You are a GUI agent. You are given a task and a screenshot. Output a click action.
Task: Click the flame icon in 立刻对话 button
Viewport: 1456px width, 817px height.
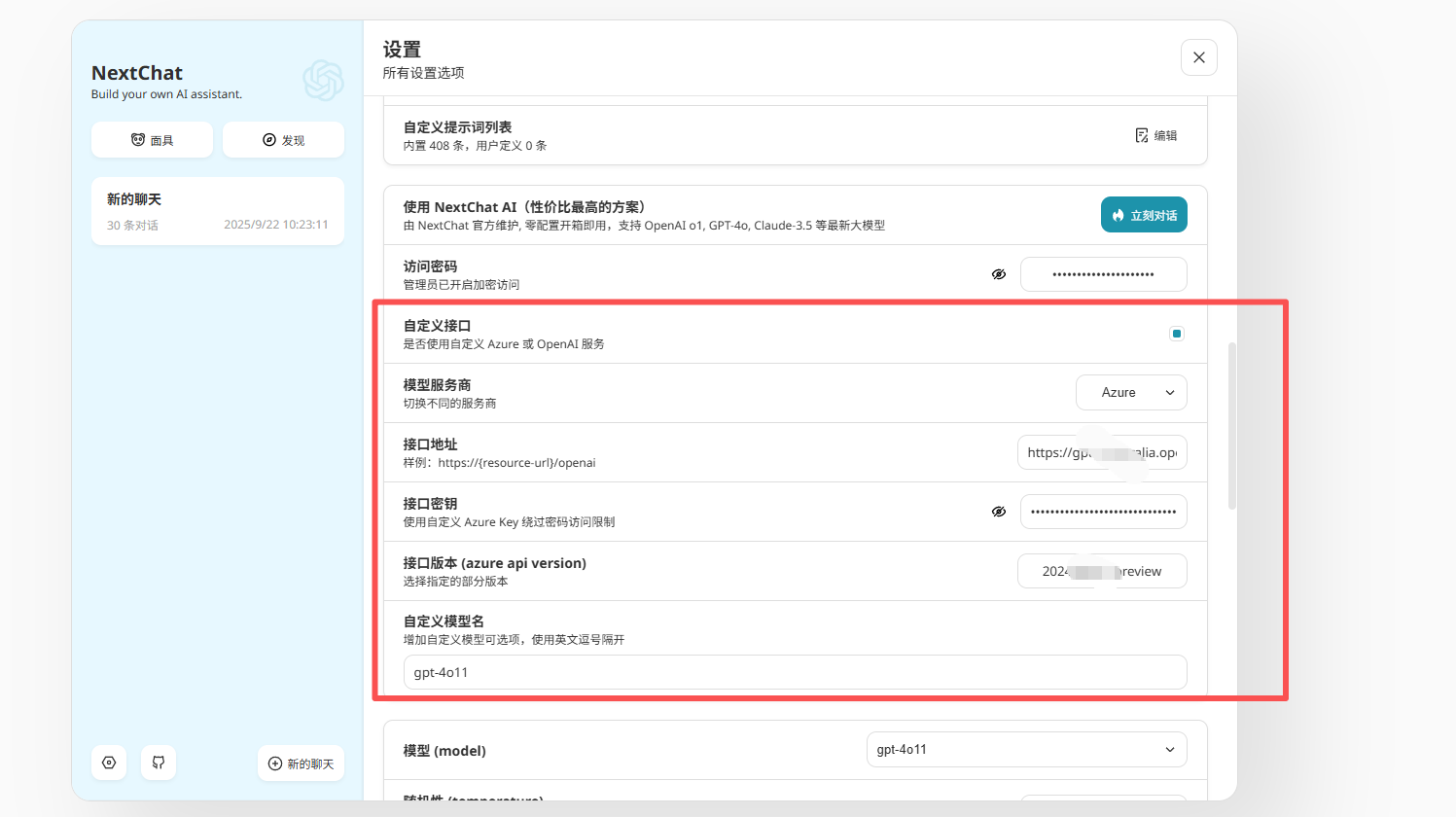pos(1119,215)
